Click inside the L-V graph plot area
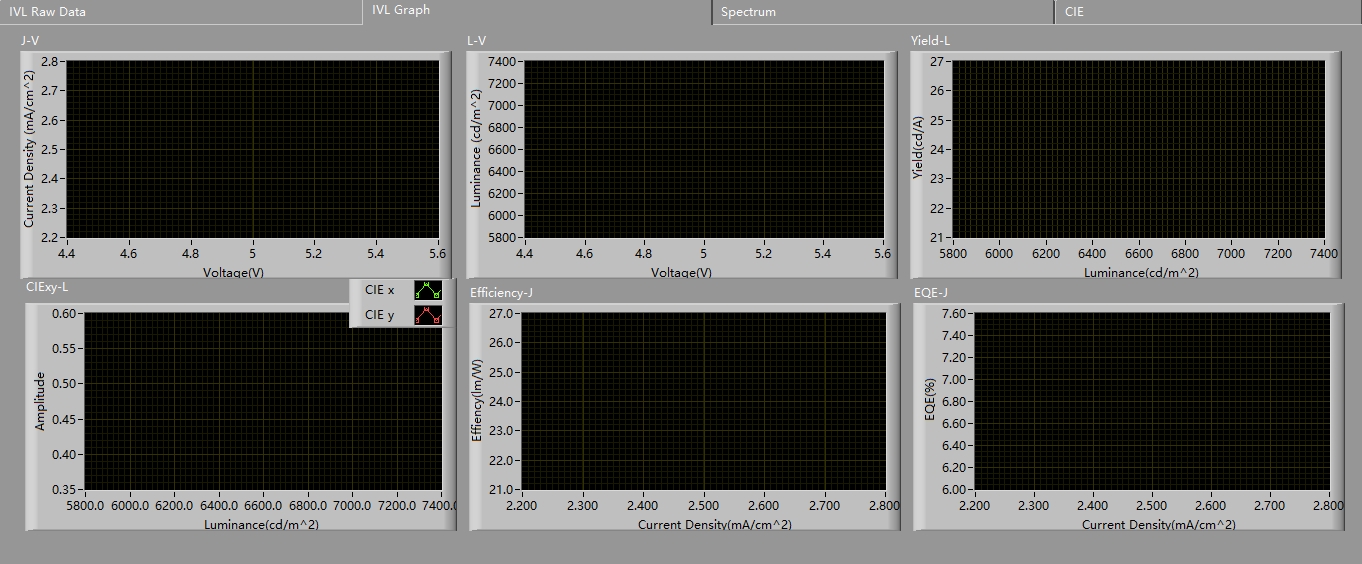Image resolution: width=1362 pixels, height=564 pixels. tap(703, 149)
